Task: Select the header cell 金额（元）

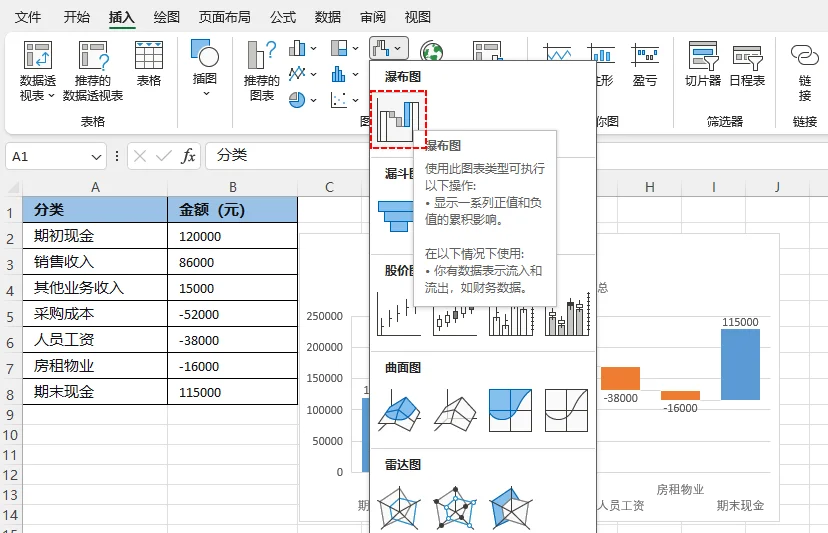Action: pos(232,210)
